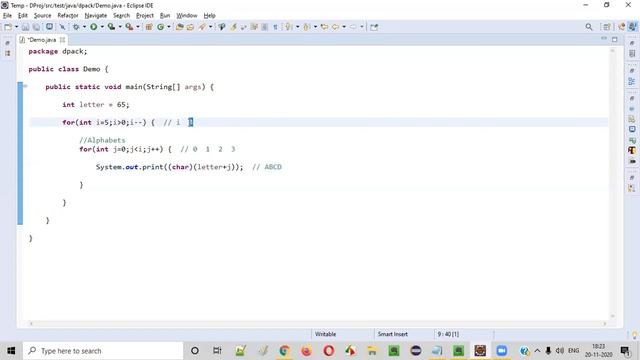Minimize the editor area
This screenshot has height=360, width=640.
(x=604, y=39)
